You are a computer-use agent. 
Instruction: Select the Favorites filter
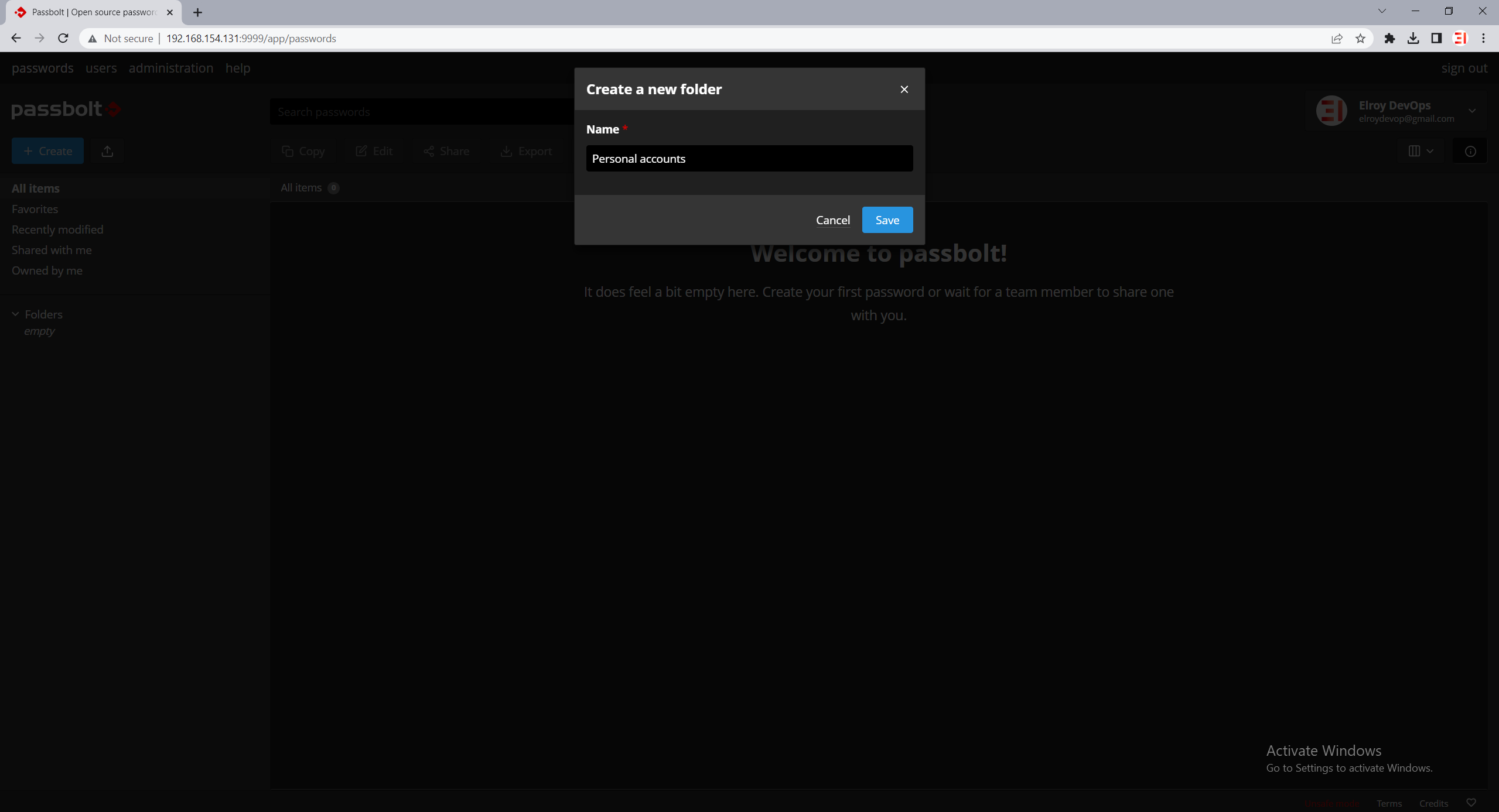35,209
